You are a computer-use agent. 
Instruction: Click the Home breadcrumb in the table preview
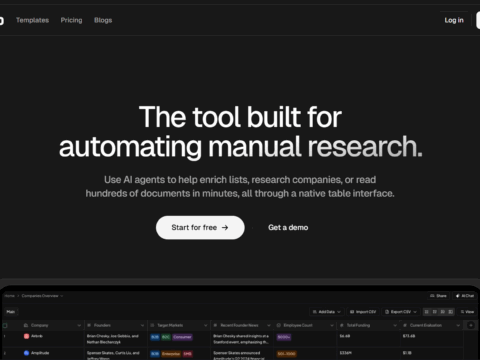10,296
